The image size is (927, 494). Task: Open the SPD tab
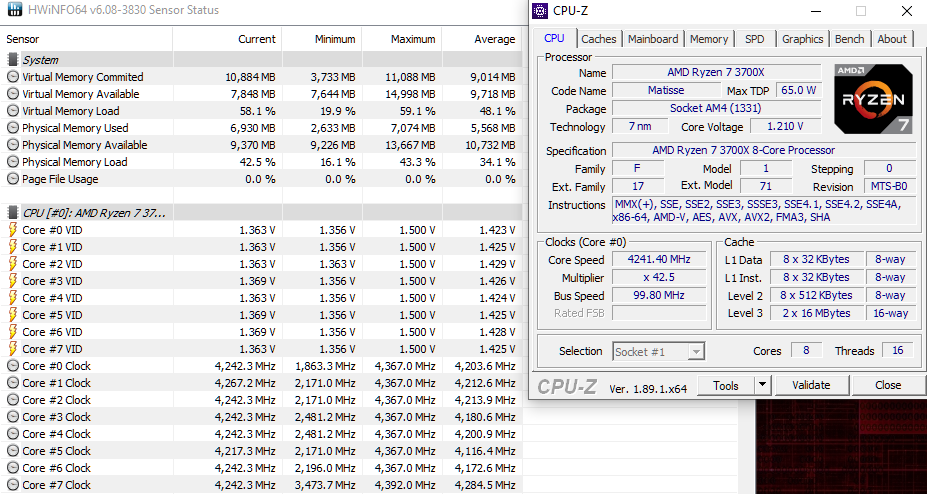coord(754,39)
